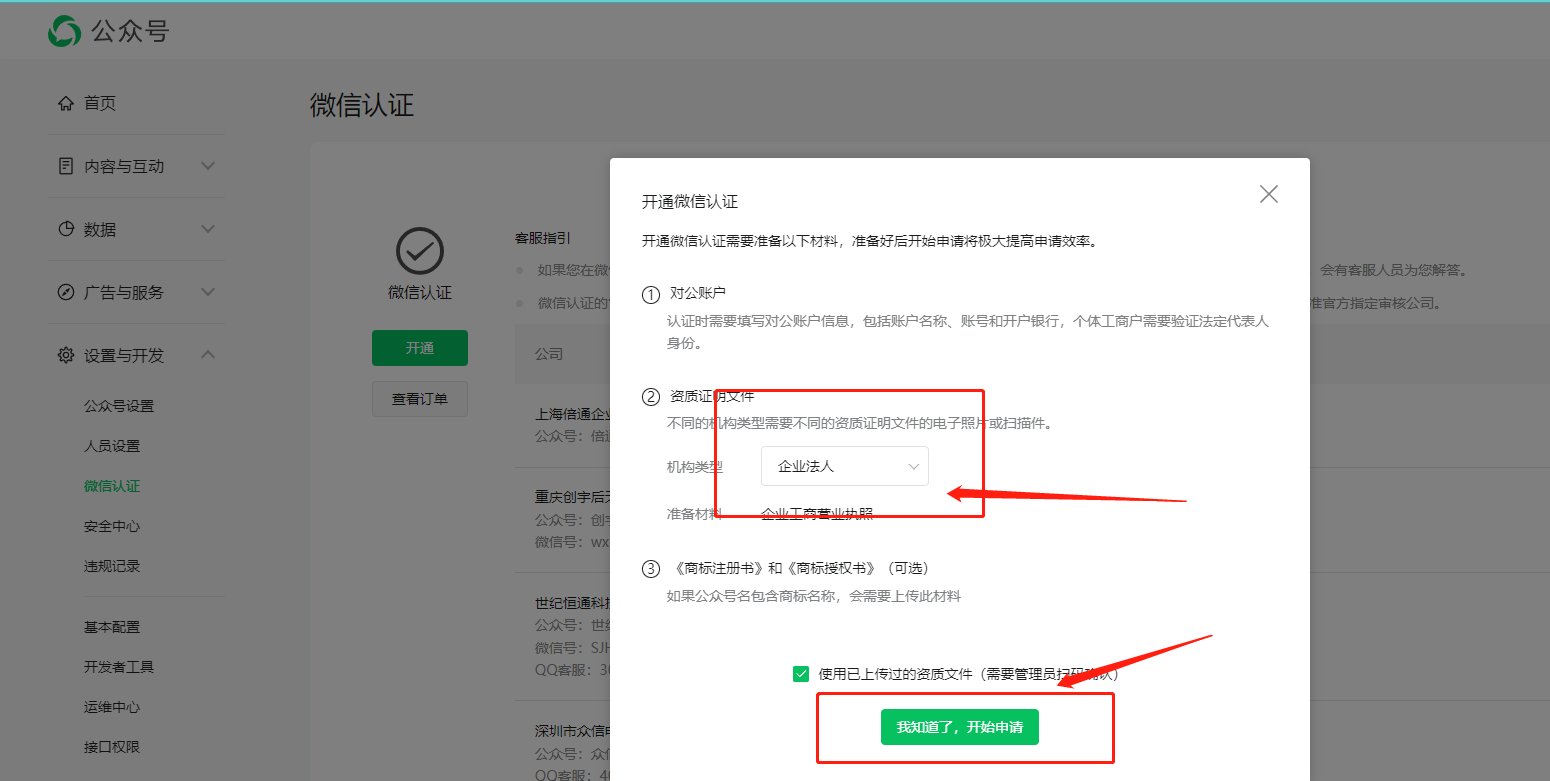Click the 公司 column header
1550x781 pixels.
[x=549, y=354]
